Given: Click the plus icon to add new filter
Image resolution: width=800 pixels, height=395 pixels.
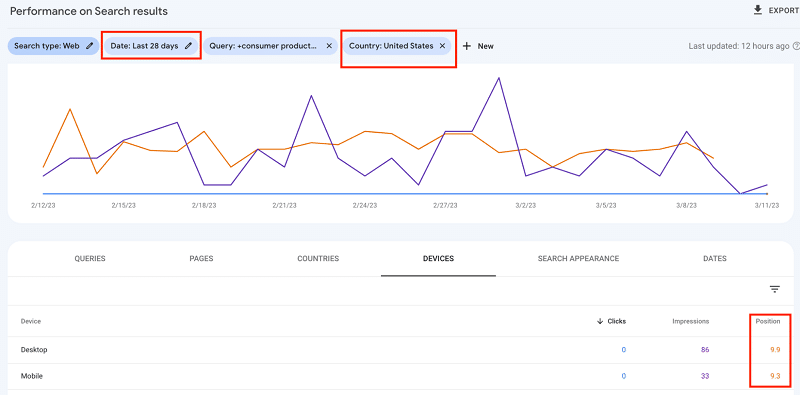Looking at the screenshot, I should click(466, 46).
